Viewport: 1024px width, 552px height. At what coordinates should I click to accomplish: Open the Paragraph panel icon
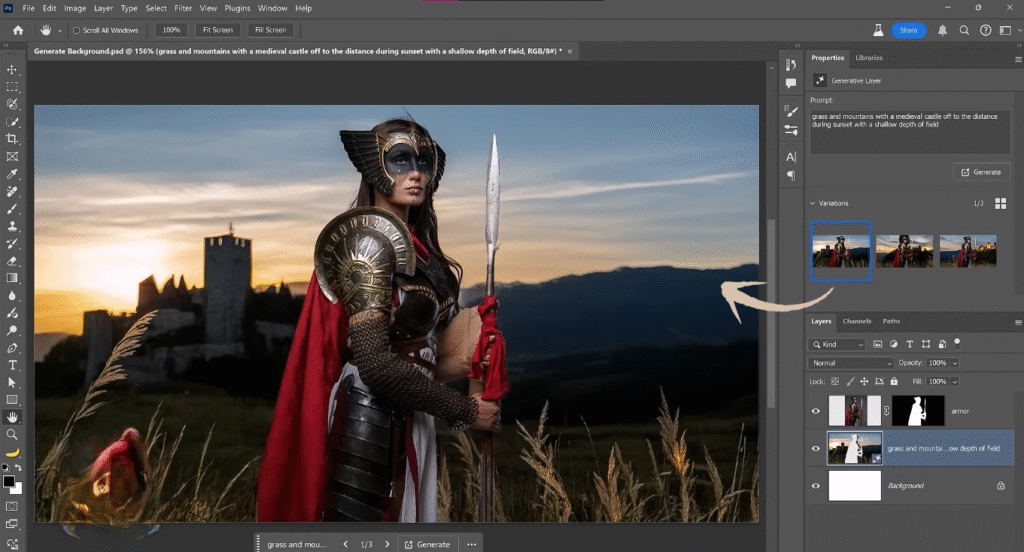(791, 176)
